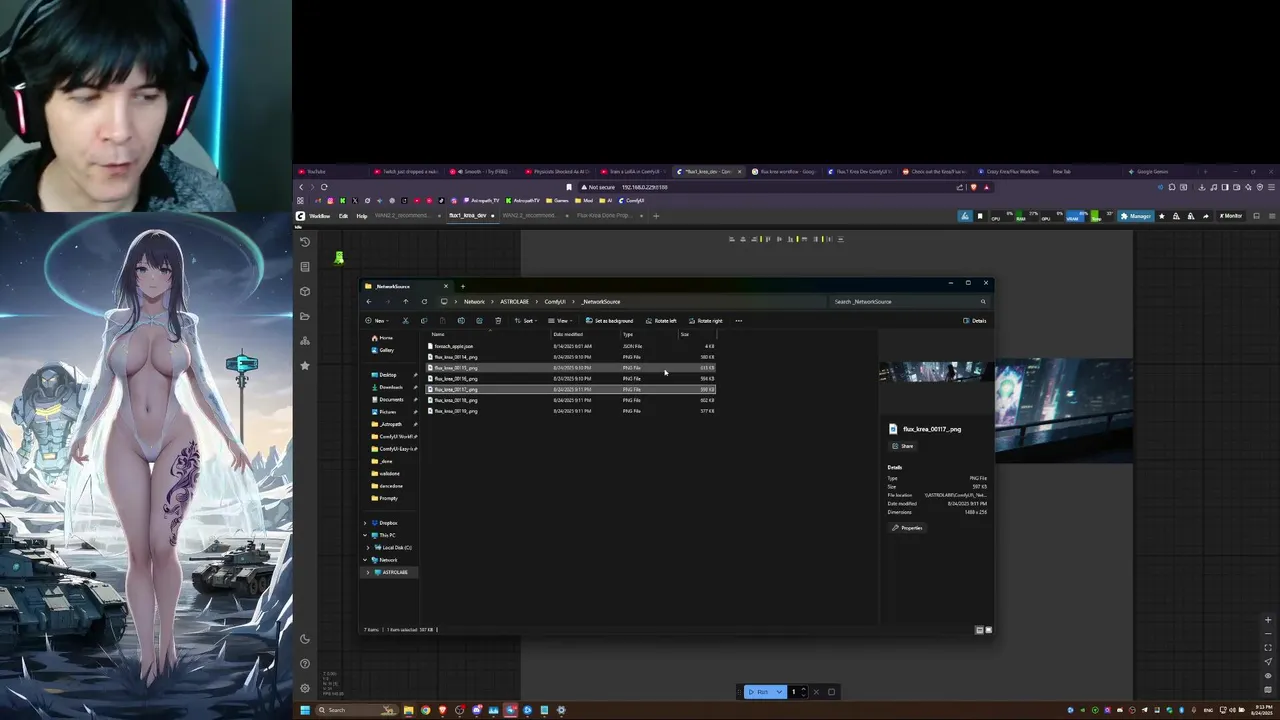Collapse the Network tree node

point(365,560)
